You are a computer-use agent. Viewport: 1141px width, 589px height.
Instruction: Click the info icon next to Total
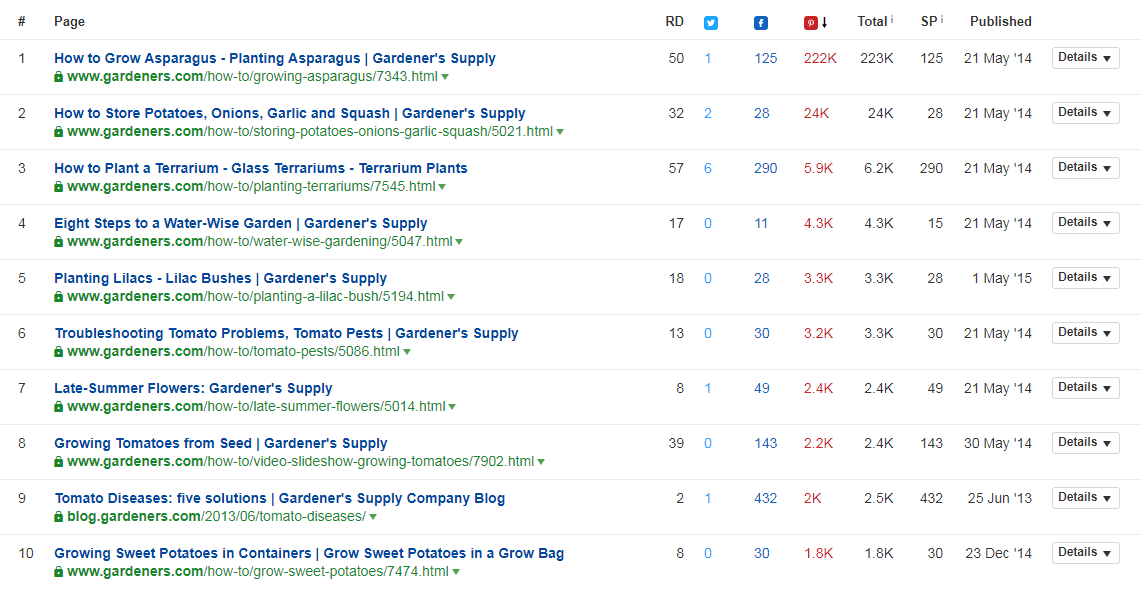pos(892,20)
